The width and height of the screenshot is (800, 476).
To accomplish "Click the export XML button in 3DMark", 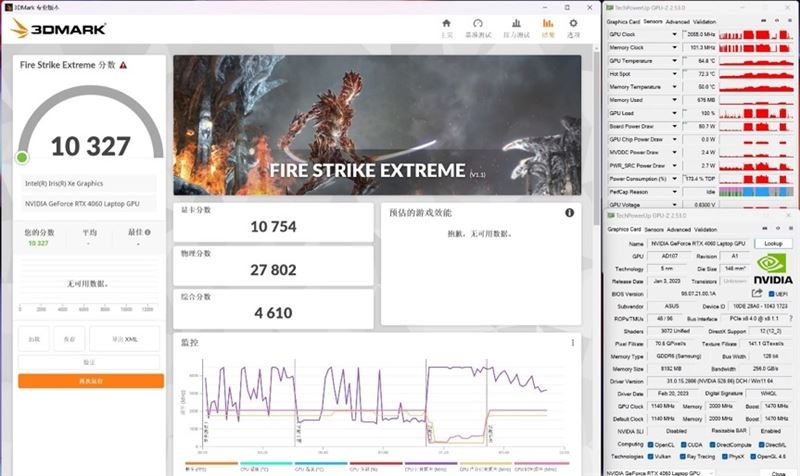I will click(x=124, y=339).
